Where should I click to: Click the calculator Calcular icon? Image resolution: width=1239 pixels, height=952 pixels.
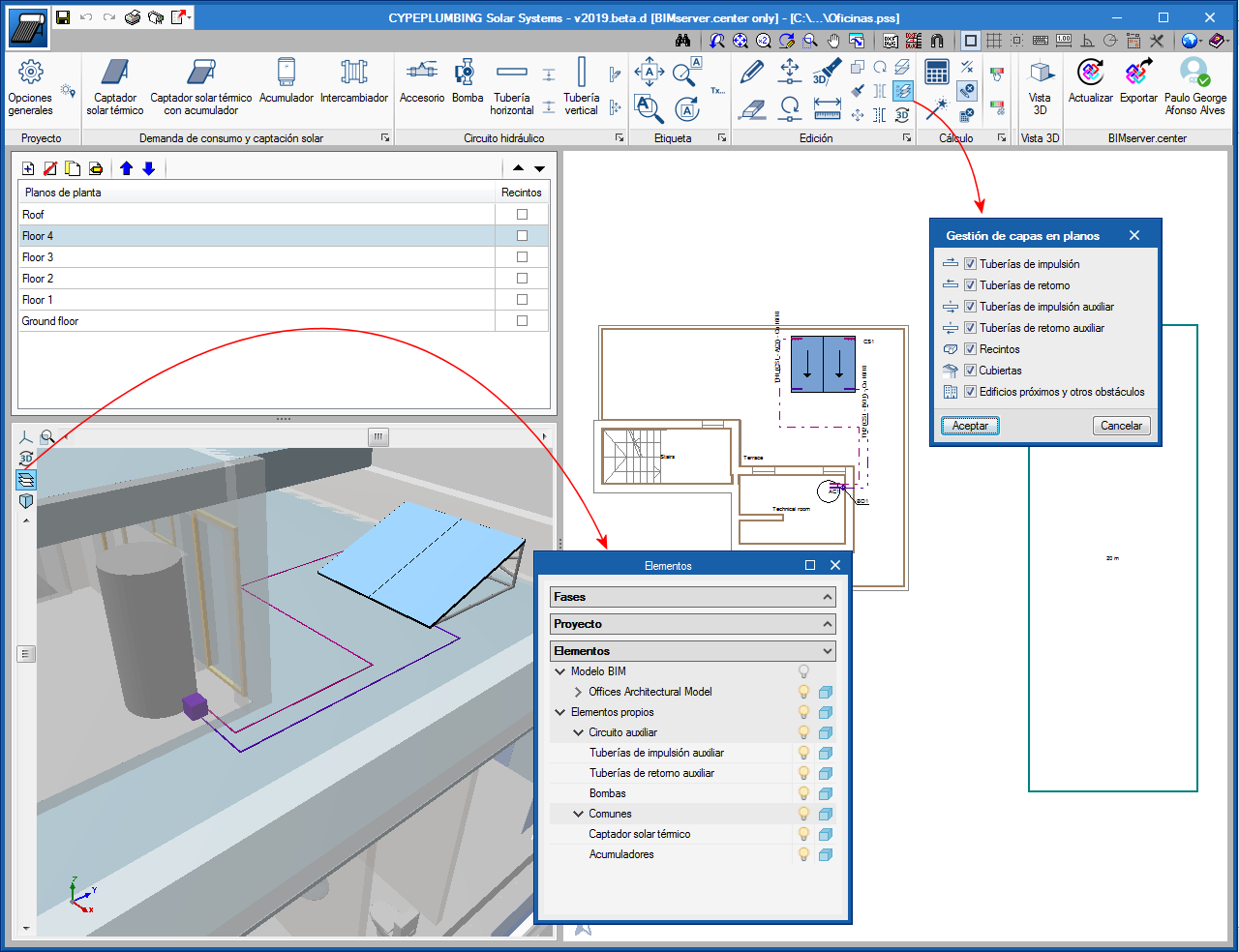(937, 72)
